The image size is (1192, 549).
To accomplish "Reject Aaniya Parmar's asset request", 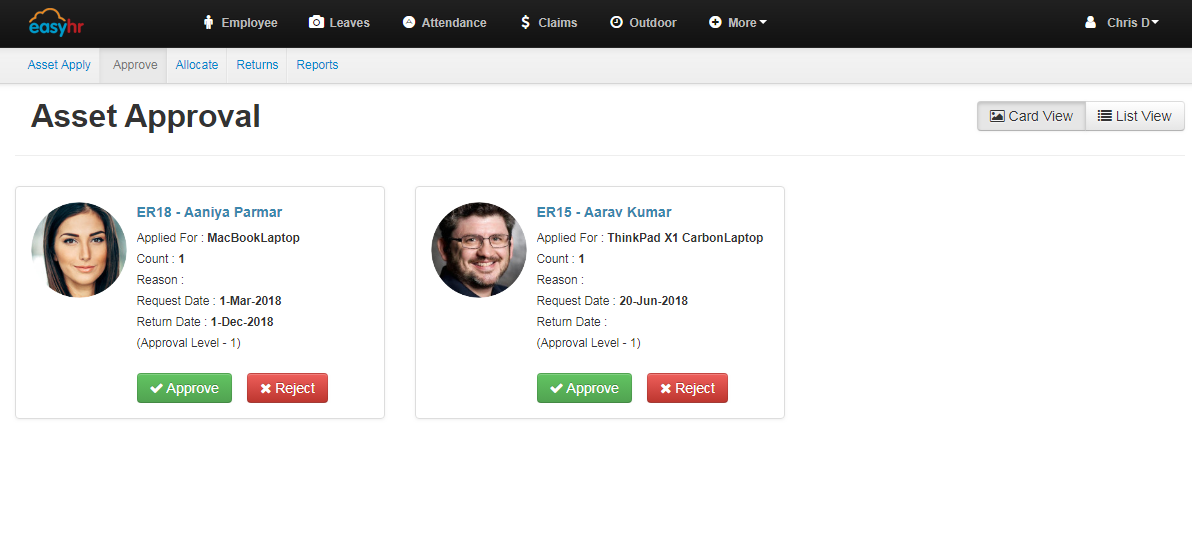I will [287, 388].
